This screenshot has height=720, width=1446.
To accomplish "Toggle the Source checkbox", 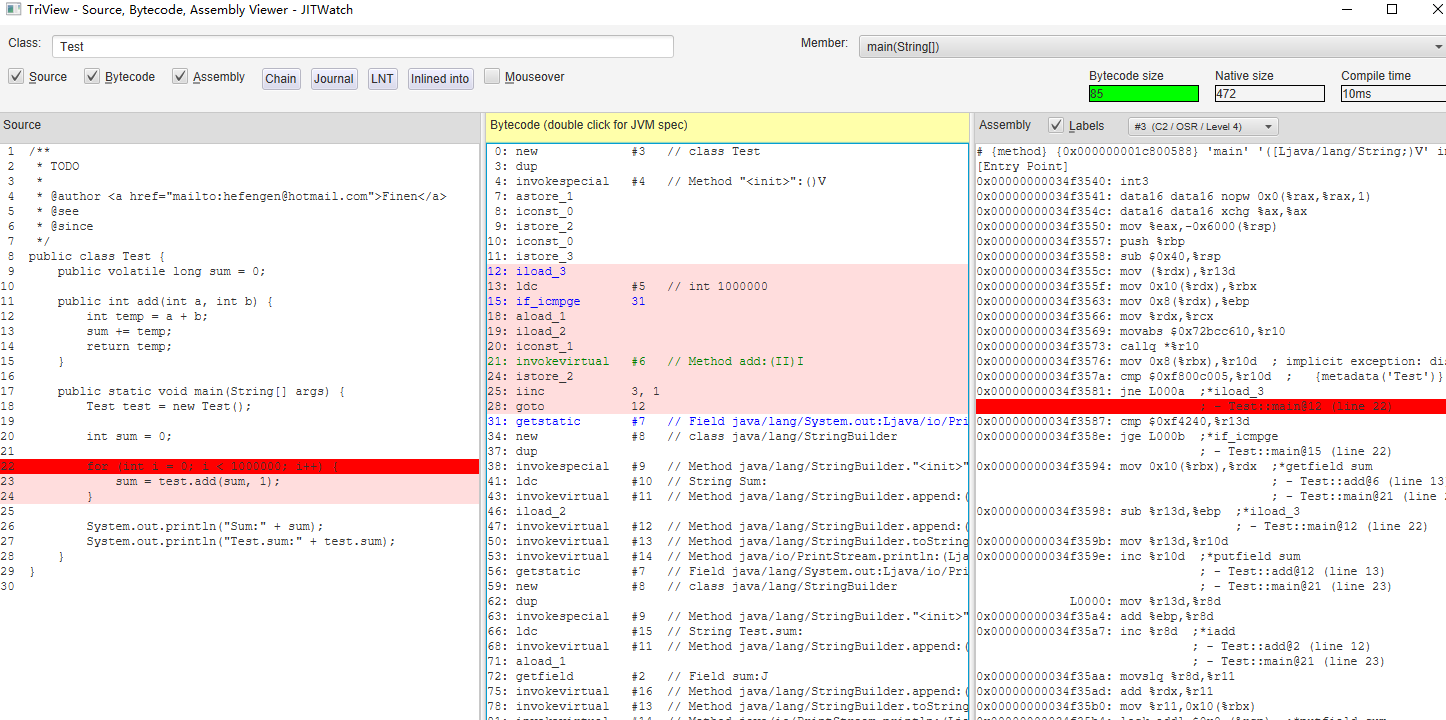I will point(16,76).
